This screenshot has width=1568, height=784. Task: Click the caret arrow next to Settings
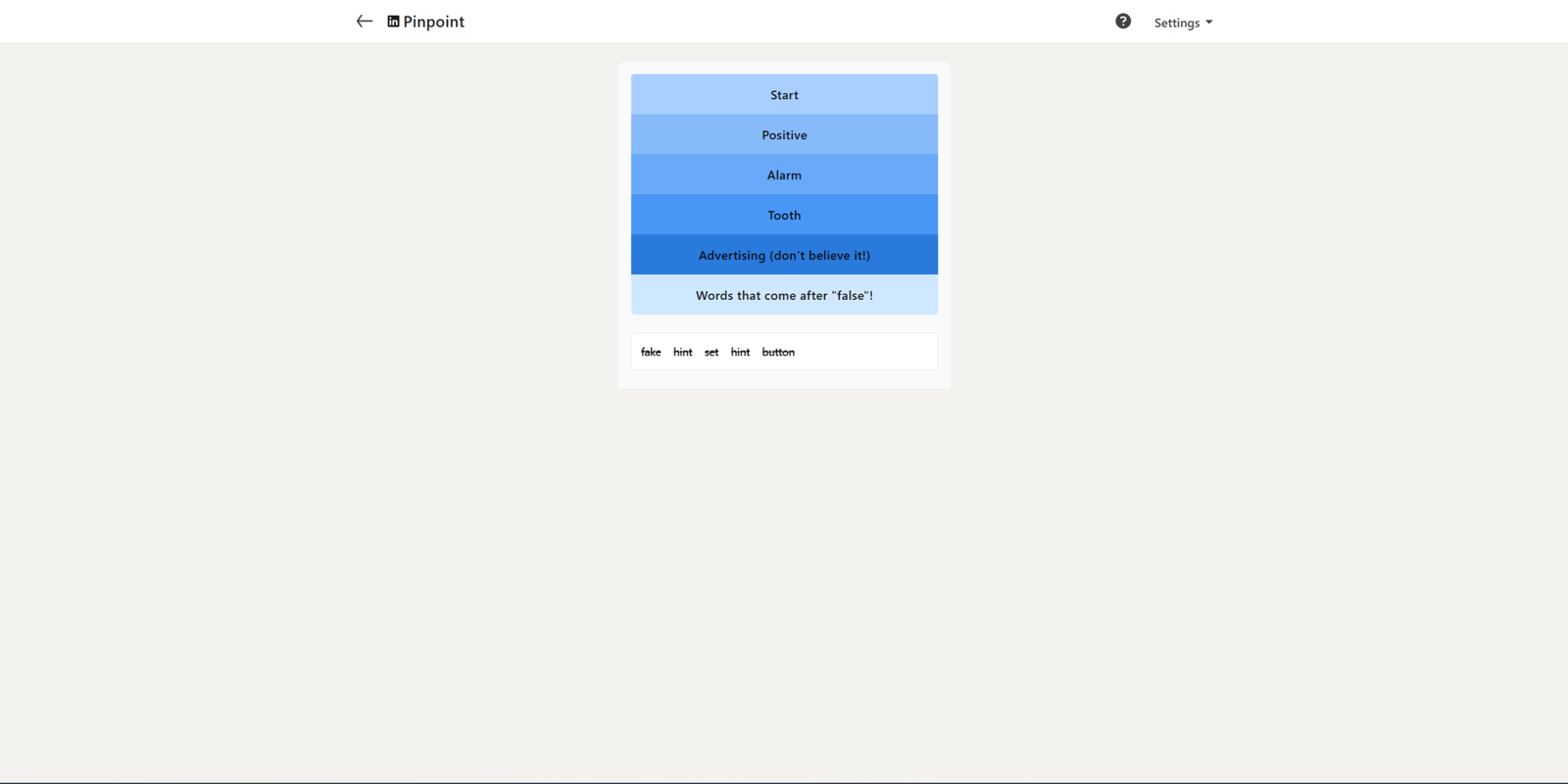point(1209,23)
